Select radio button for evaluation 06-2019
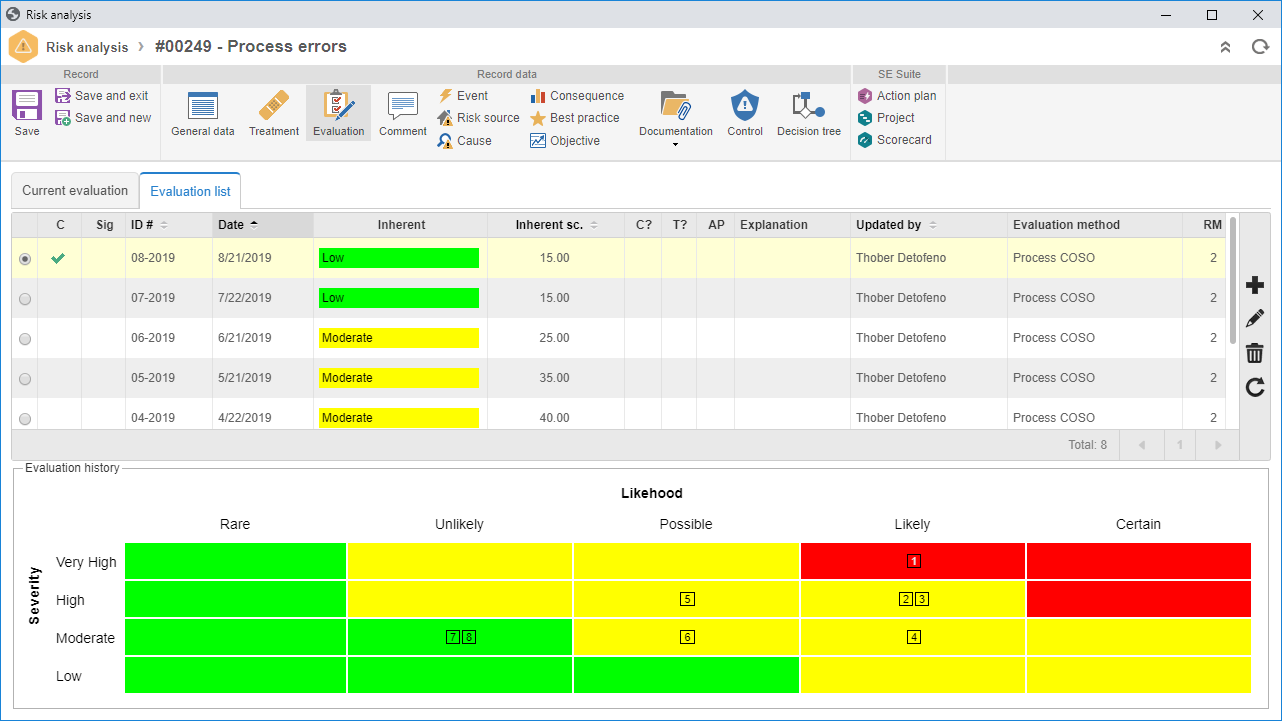The width and height of the screenshot is (1282, 721). coord(25,339)
